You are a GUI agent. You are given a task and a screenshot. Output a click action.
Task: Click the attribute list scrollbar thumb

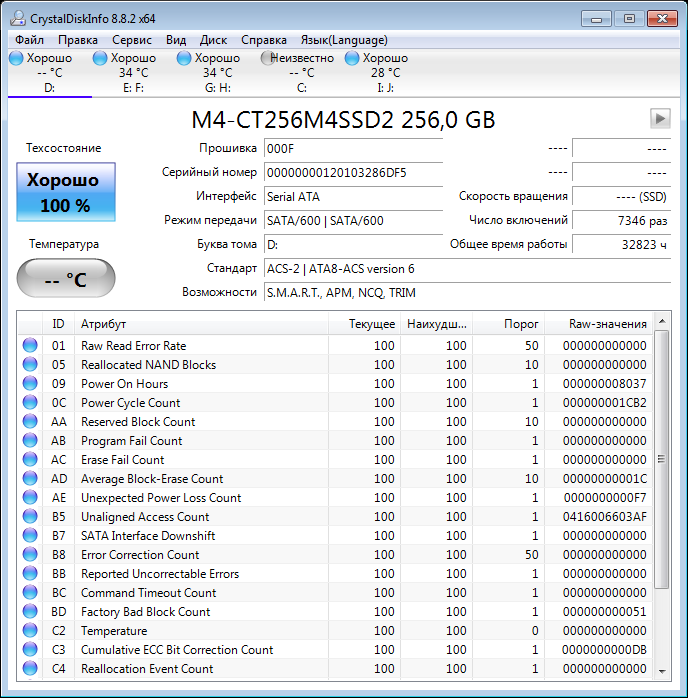click(x=662, y=459)
